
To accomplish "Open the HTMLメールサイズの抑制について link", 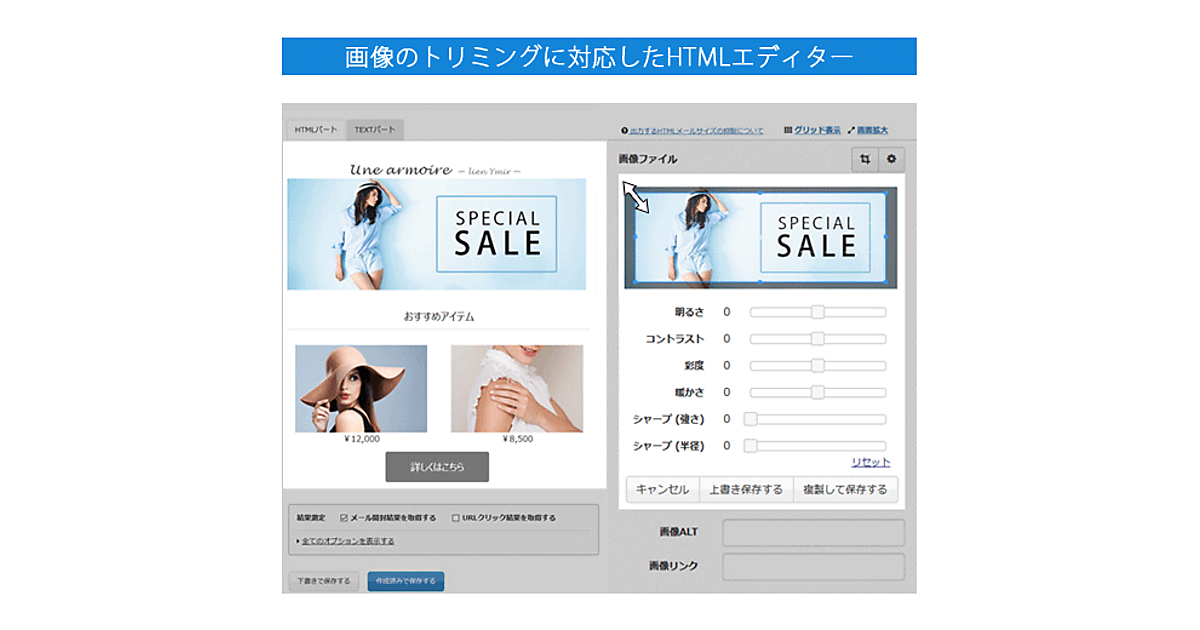I will click(x=697, y=130).
